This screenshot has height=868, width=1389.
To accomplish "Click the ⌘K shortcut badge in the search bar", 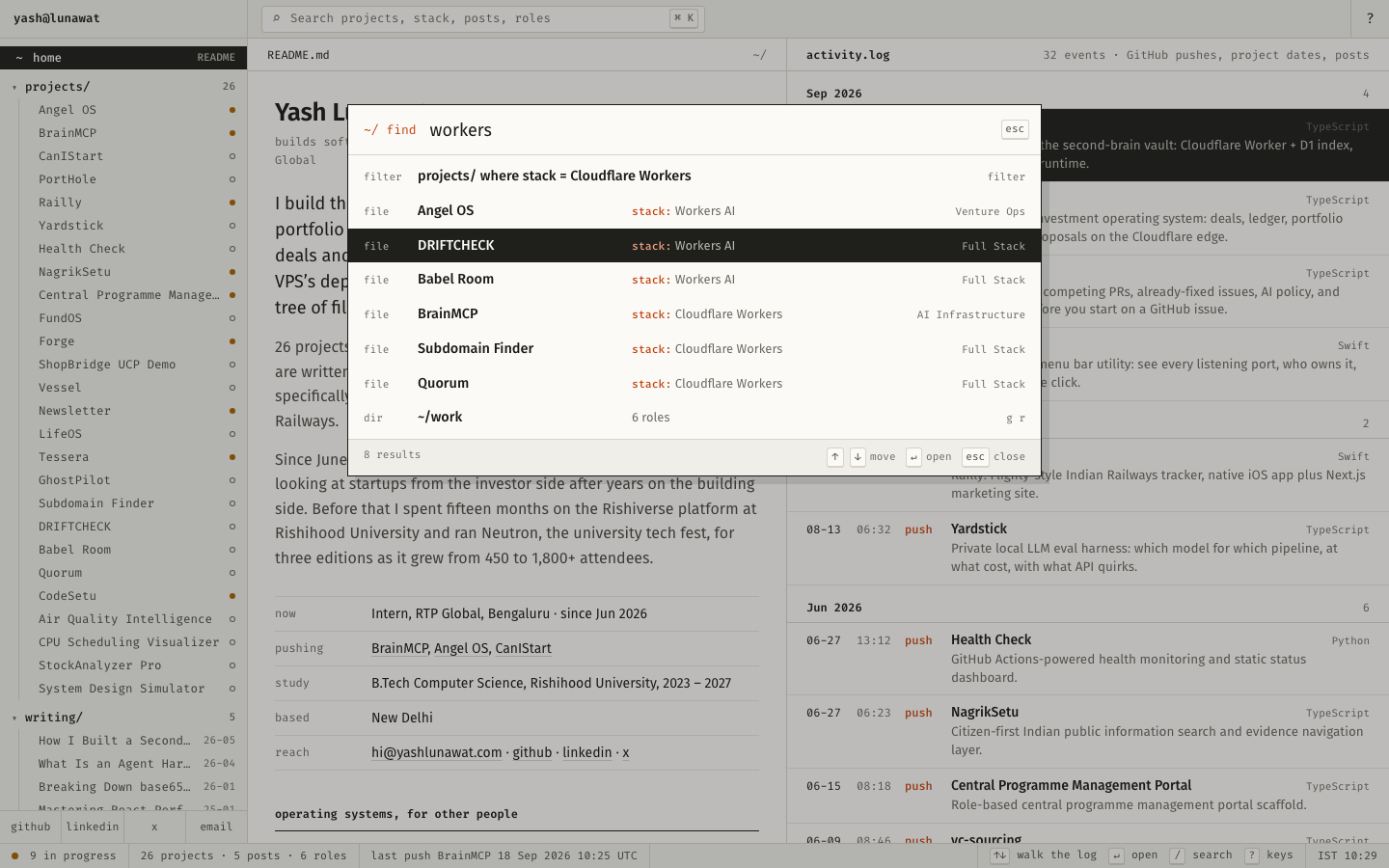I will (684, 18).
